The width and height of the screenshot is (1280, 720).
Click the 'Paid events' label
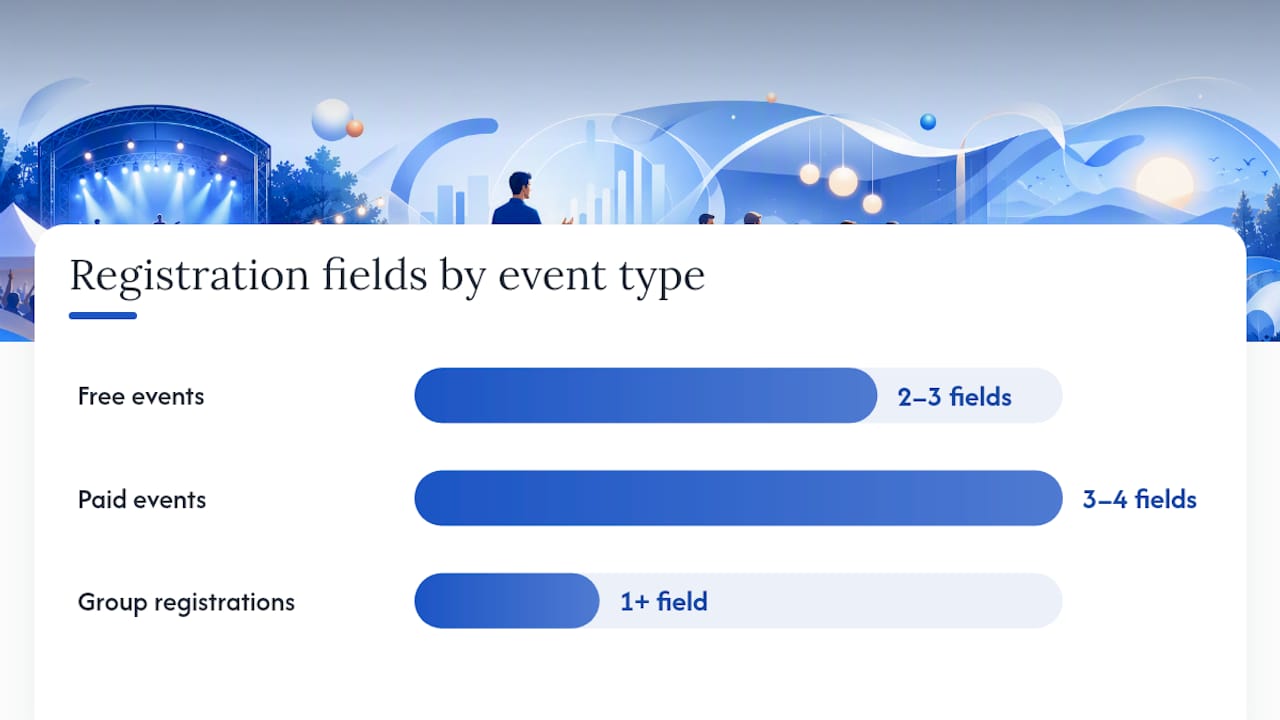142,499
